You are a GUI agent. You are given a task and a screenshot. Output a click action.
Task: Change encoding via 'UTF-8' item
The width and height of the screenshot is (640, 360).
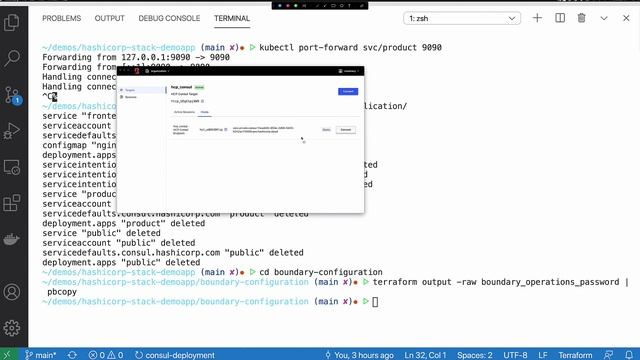[x=515, y=355]
